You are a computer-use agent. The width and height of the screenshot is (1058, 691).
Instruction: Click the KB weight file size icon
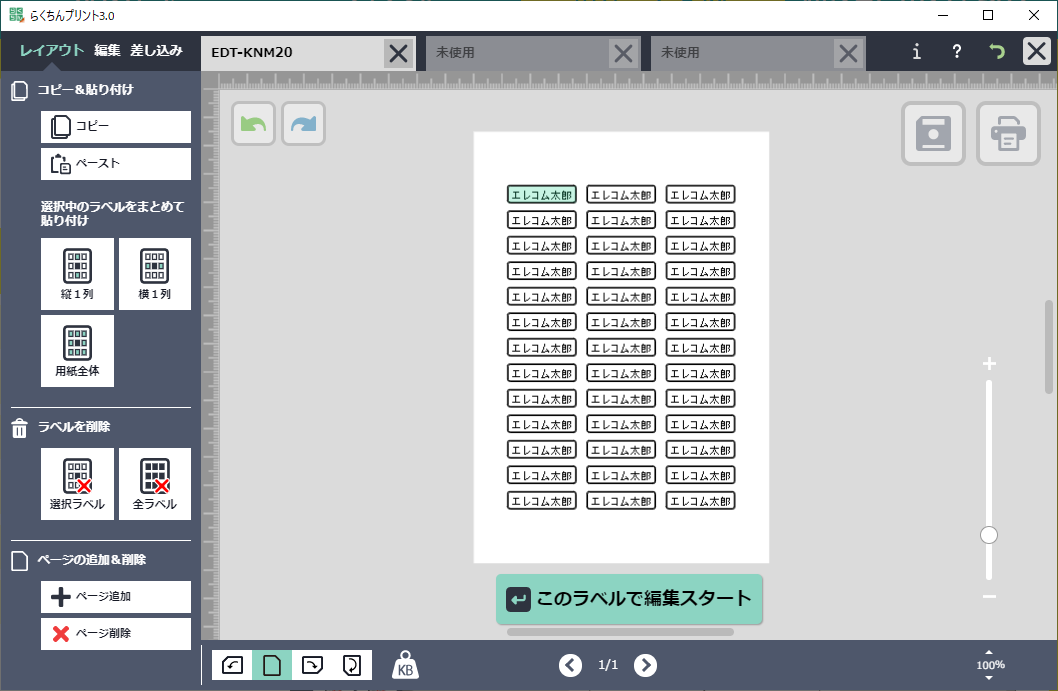[x=406, y=666]
